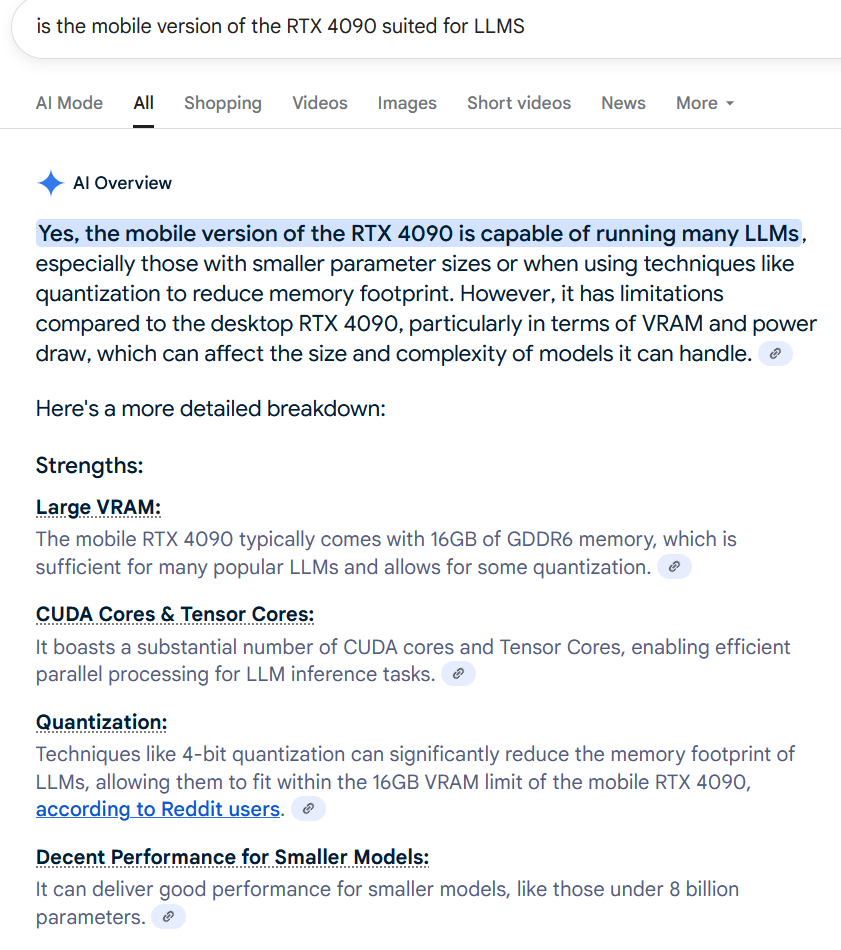Click Decent Performance for Smaller Models heading
The image size is (841, 950).
[232, 857]
